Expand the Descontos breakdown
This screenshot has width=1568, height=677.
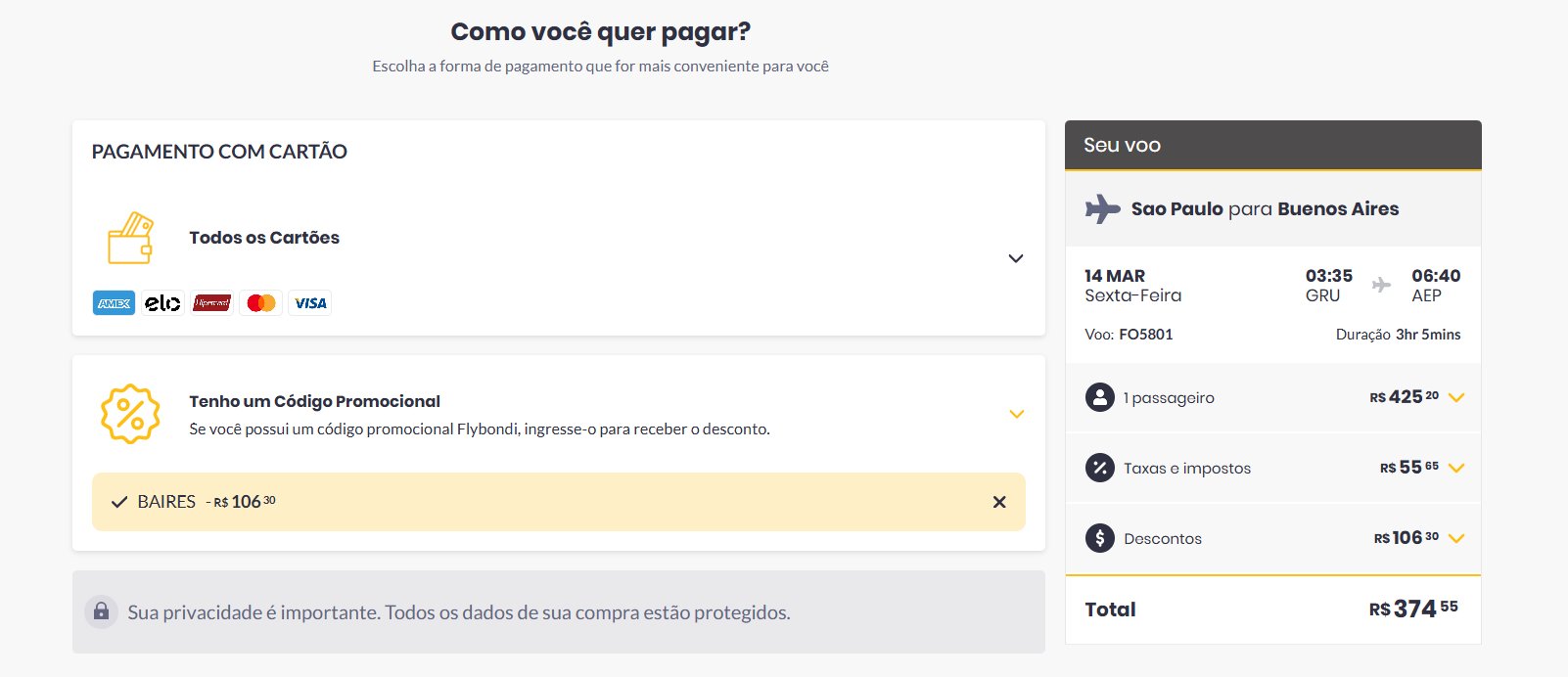(1456, 538)
